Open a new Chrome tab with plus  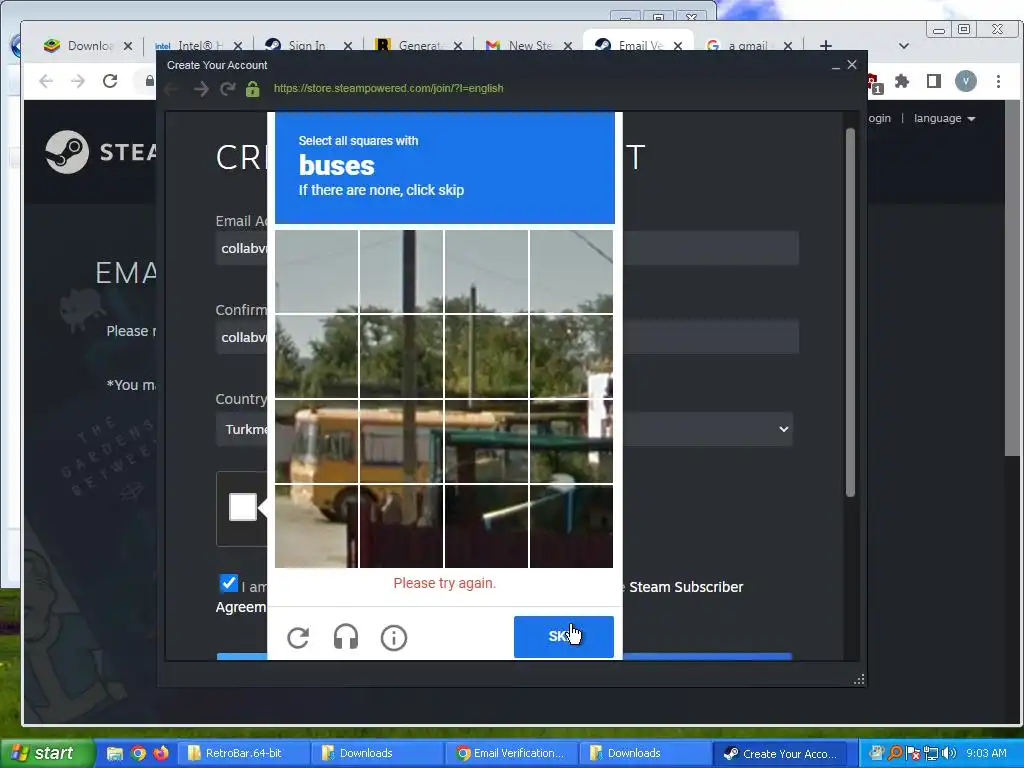click(825, 46)
